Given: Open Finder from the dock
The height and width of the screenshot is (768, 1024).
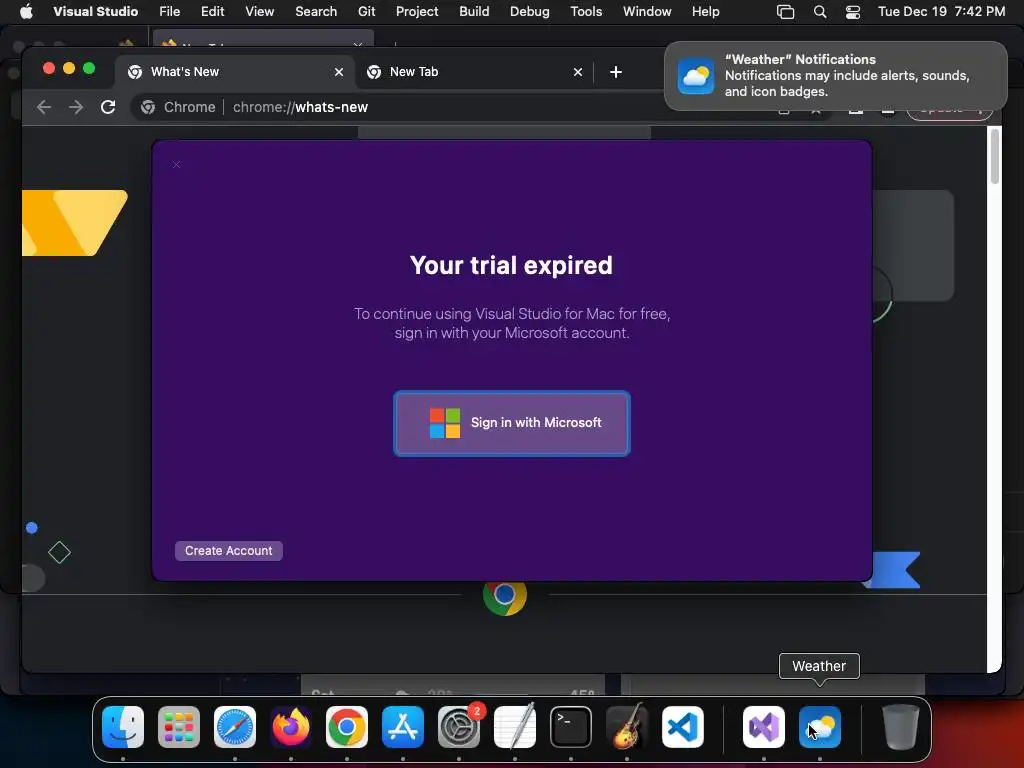Looking at the screenshot, I should 123,727.
